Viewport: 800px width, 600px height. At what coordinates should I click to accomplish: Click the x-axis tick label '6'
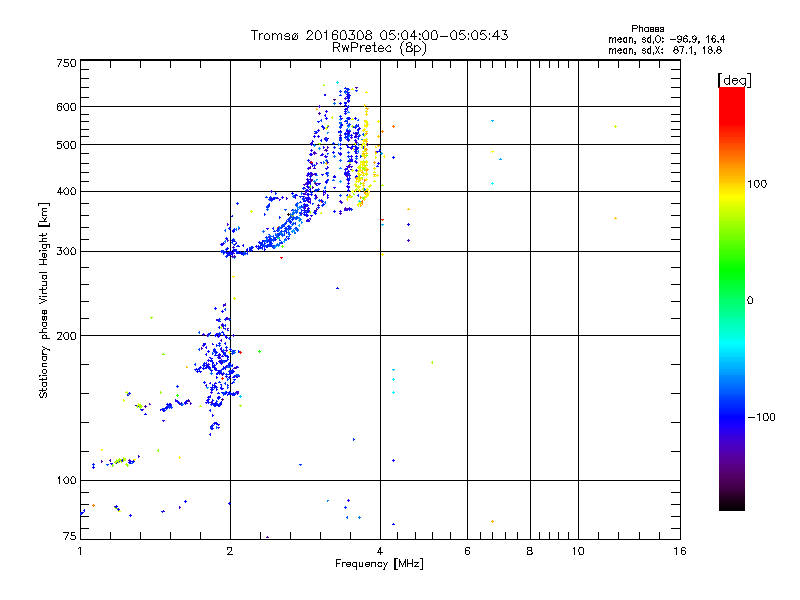point(467,551)
